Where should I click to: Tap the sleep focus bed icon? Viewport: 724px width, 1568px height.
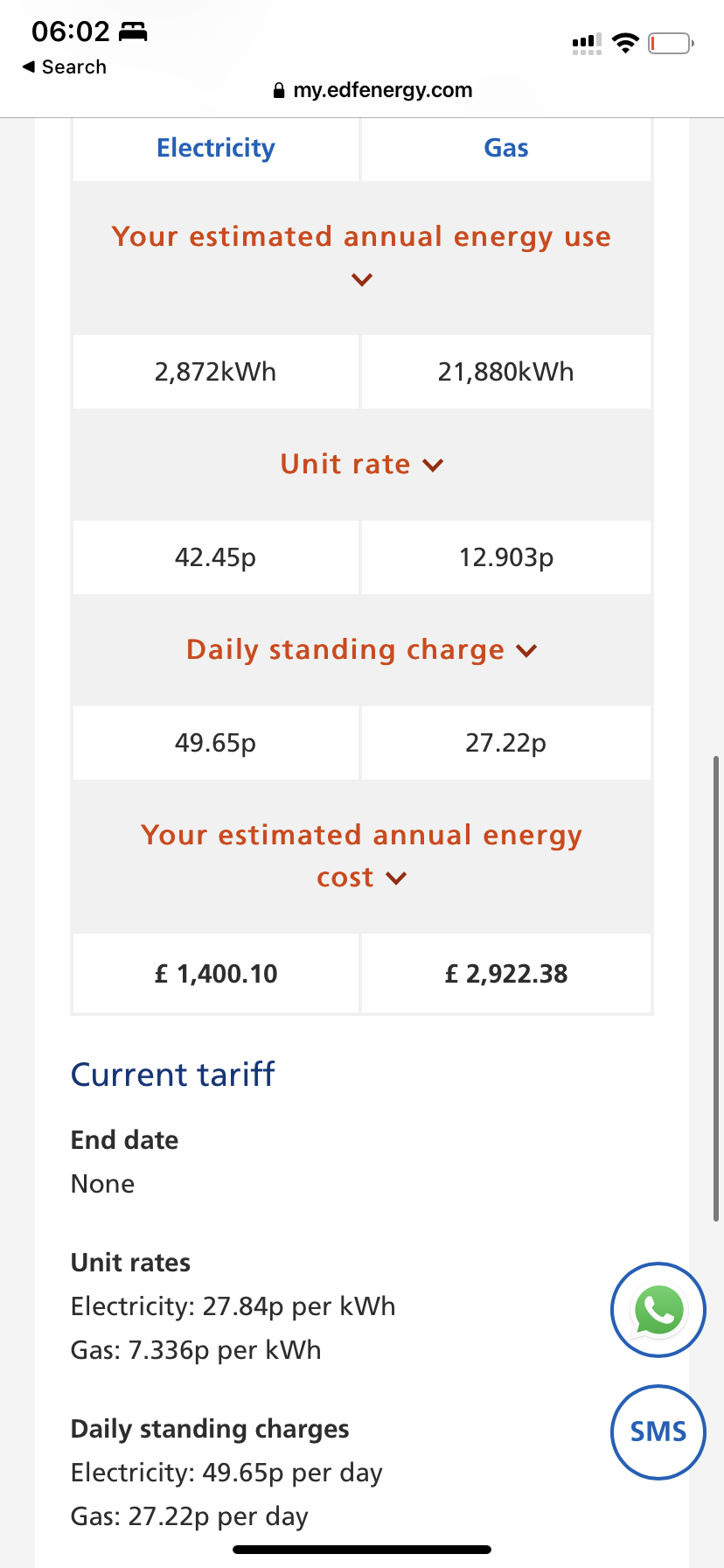click(x=133, y=32)
